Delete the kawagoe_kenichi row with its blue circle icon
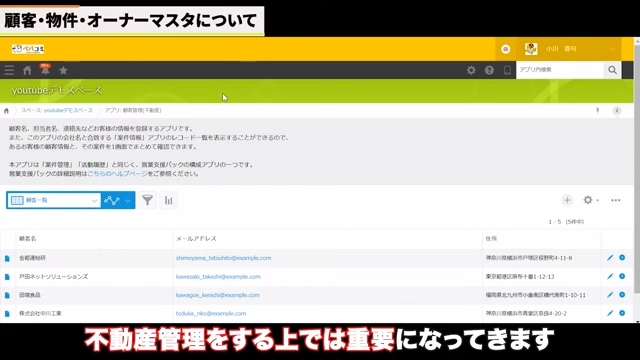640x360 pixels. (x=622, y=295)
